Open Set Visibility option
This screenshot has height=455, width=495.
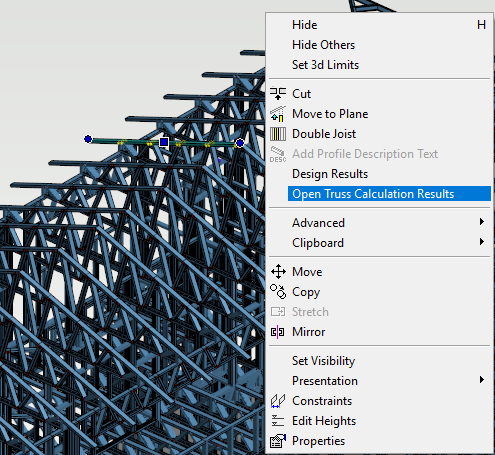pyautogui.click(x=323, y=361)
